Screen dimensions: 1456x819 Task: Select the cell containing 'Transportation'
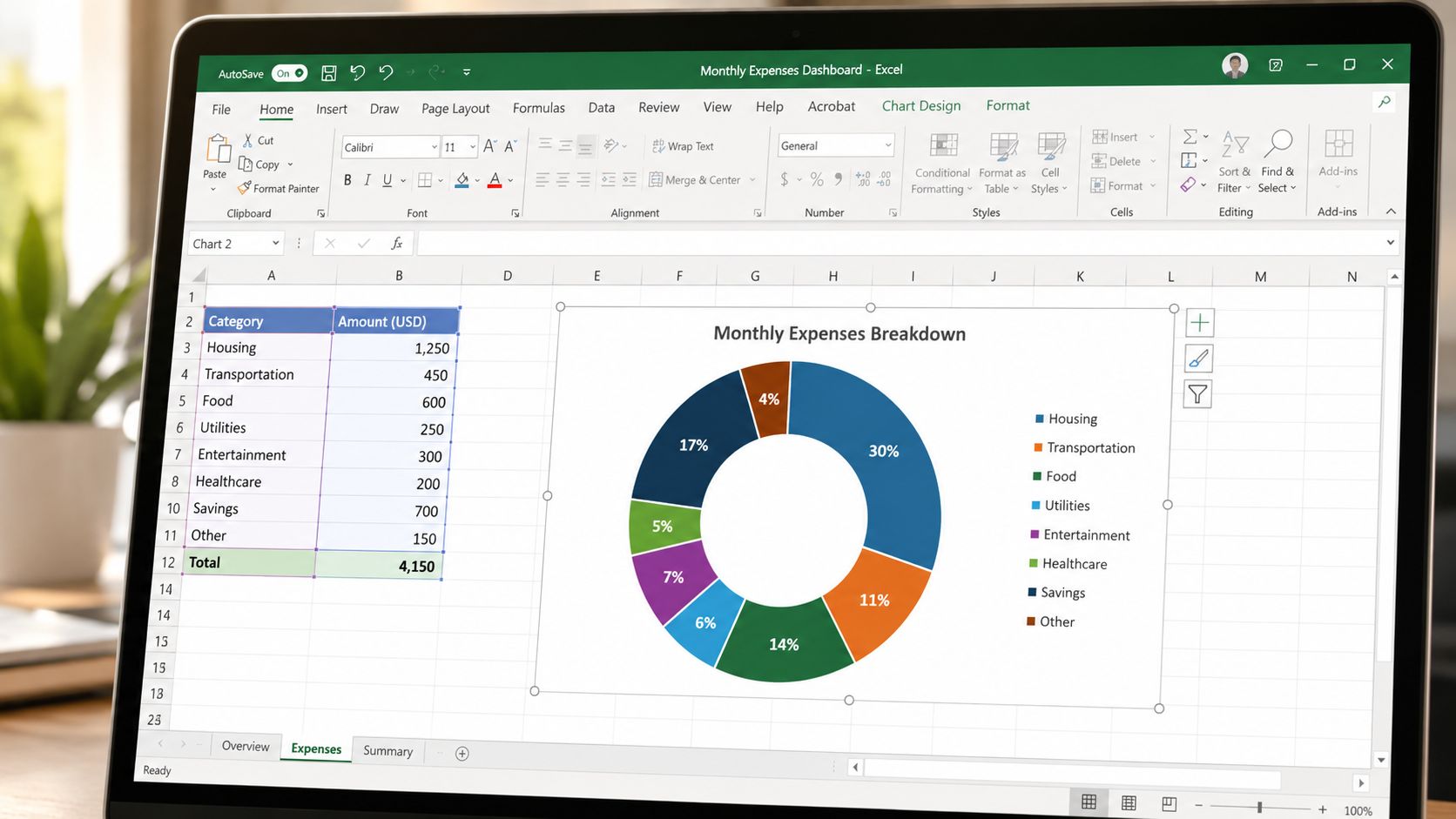pyautogui.click(x=265, y=374)
